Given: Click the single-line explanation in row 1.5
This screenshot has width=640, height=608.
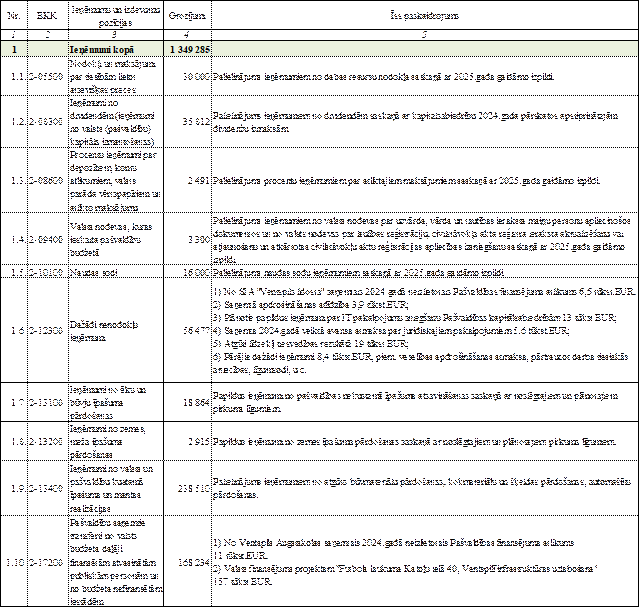Looking at the screenshot, I should [380, 271].
